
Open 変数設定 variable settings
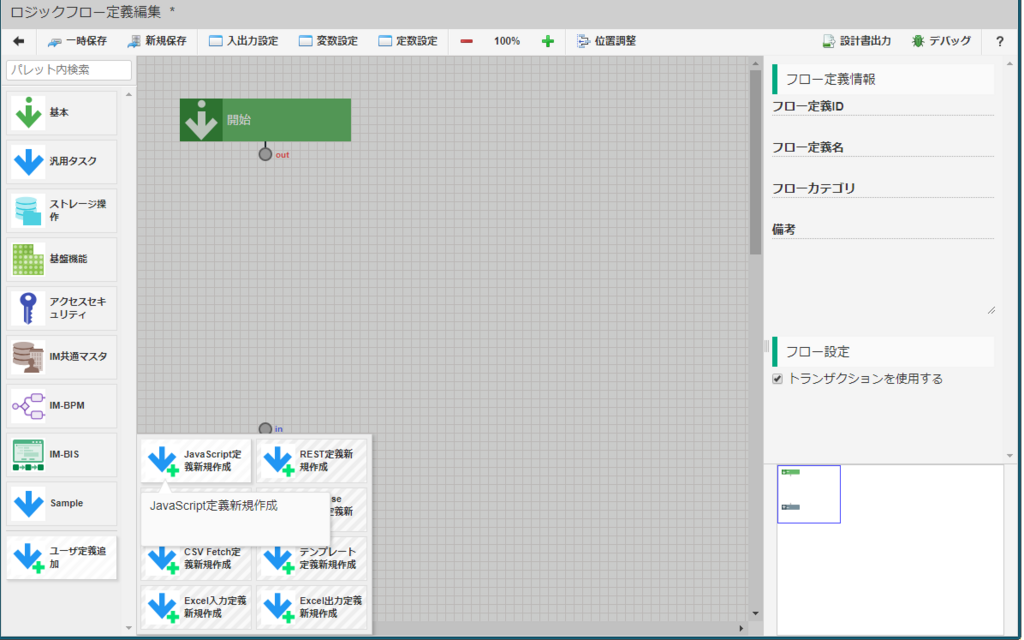[328, 41]
